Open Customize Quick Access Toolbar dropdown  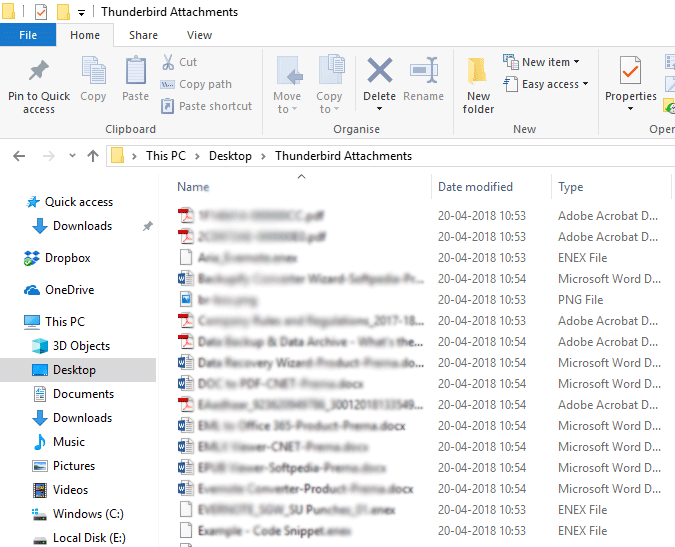(x=81, y=13)
